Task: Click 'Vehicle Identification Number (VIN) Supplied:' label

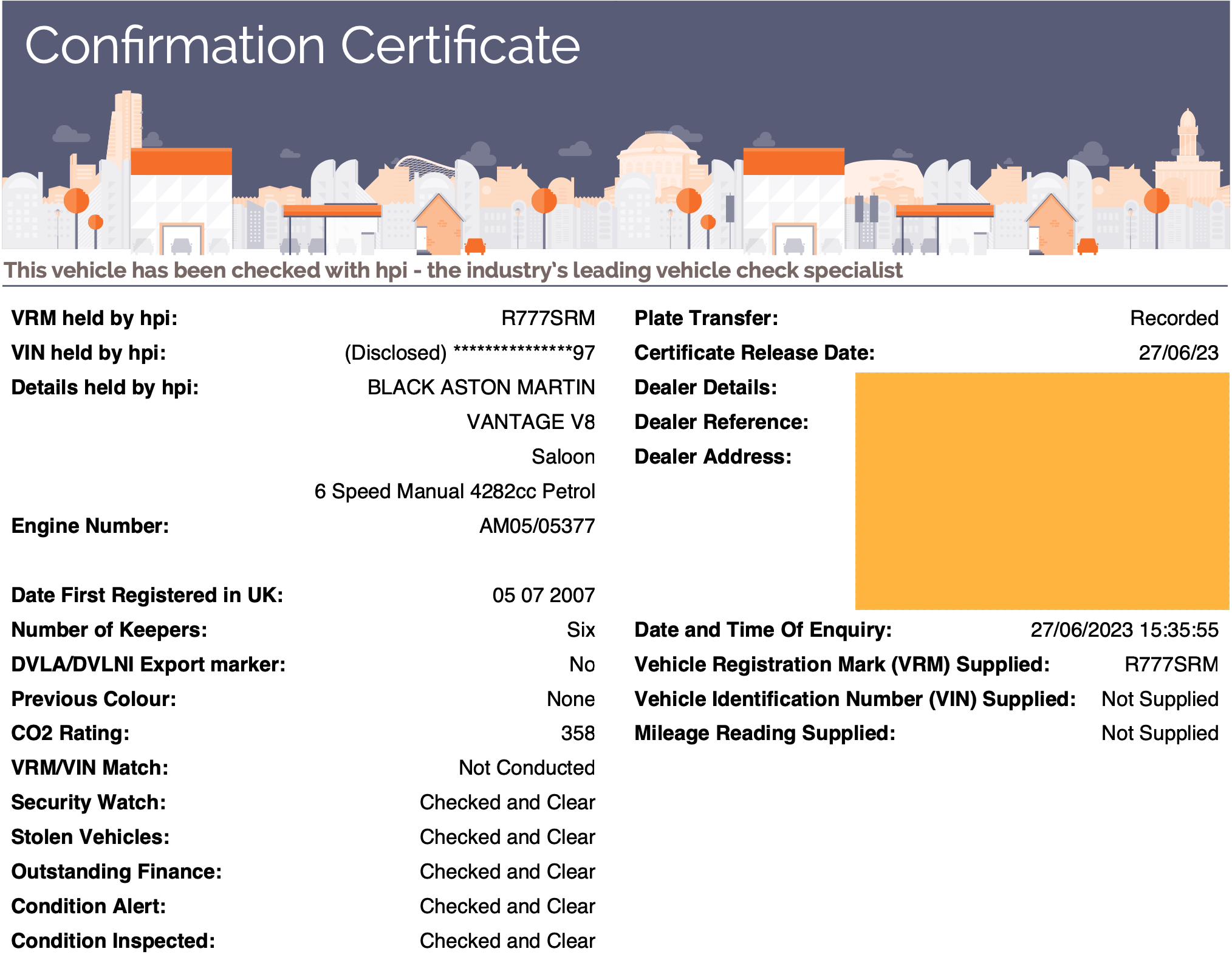Action: pos(855,699)
